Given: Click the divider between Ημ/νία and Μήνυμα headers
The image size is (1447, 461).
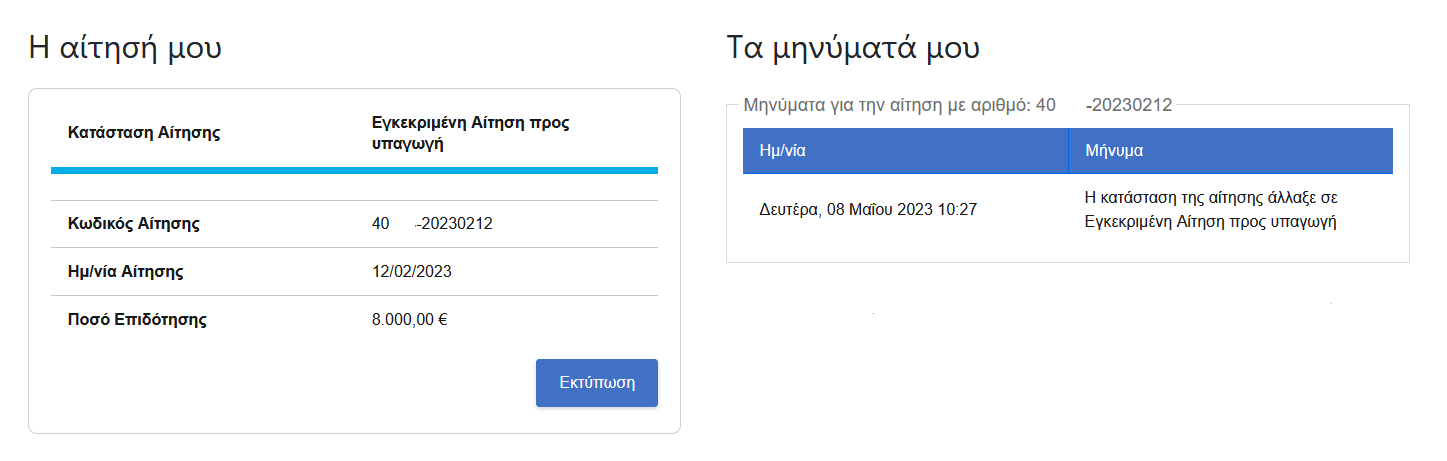Looking at the screenshot, I should [1068, 151].
